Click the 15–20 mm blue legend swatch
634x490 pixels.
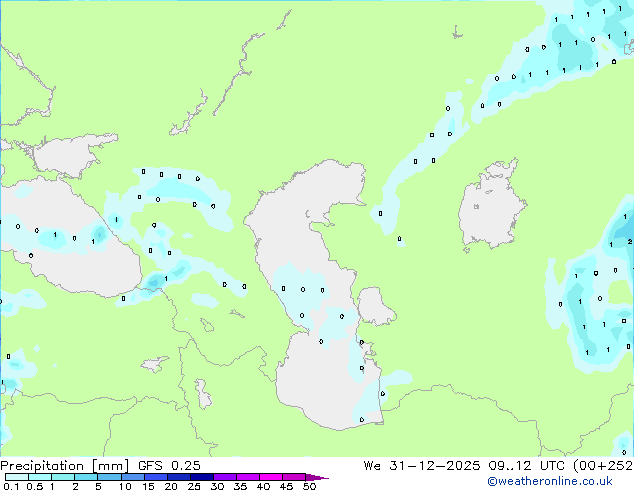156,477
